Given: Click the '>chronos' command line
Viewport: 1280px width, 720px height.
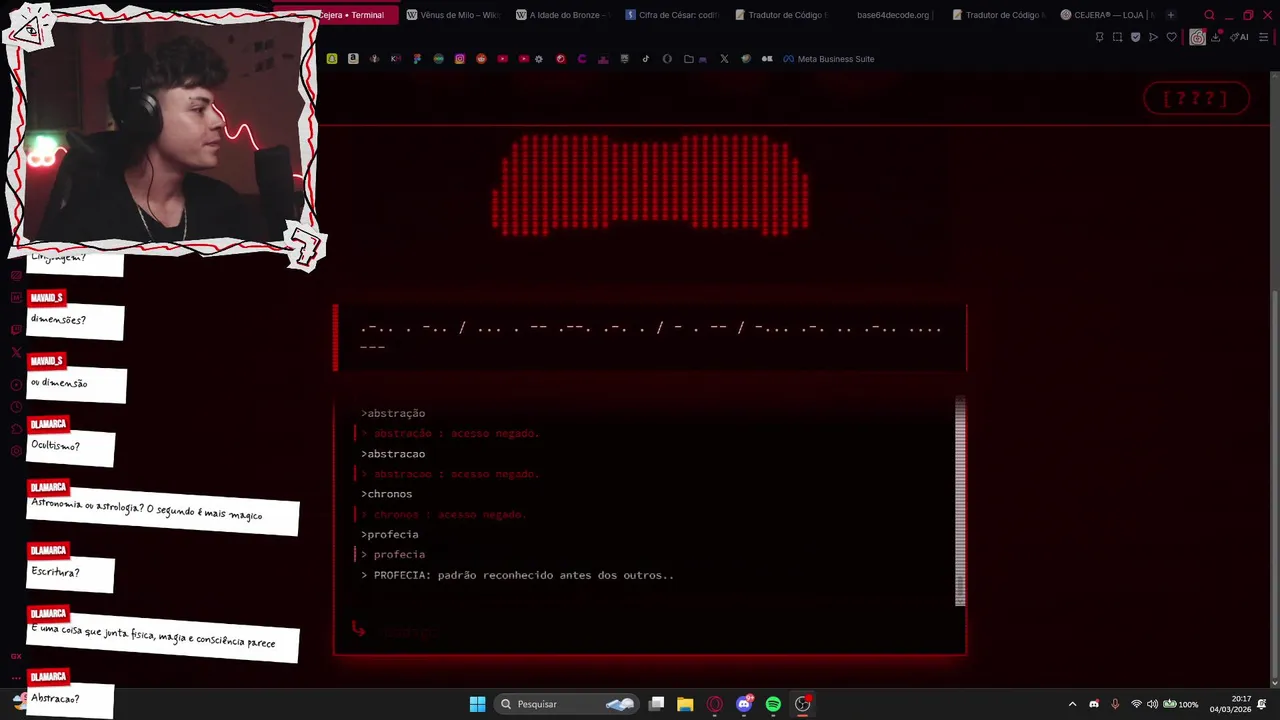Looking at the screenshot, I should 386,494.
